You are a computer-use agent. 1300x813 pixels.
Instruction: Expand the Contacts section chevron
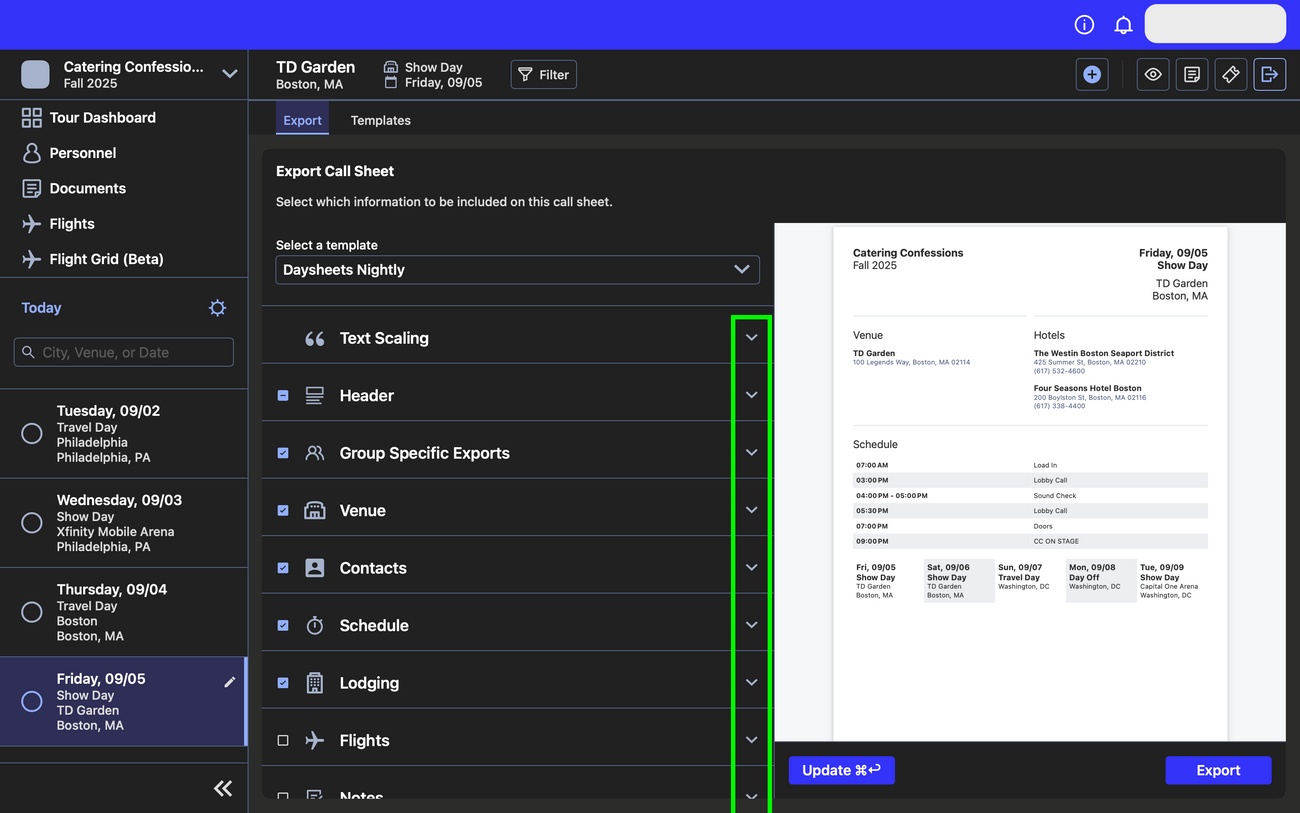point(752,568)
